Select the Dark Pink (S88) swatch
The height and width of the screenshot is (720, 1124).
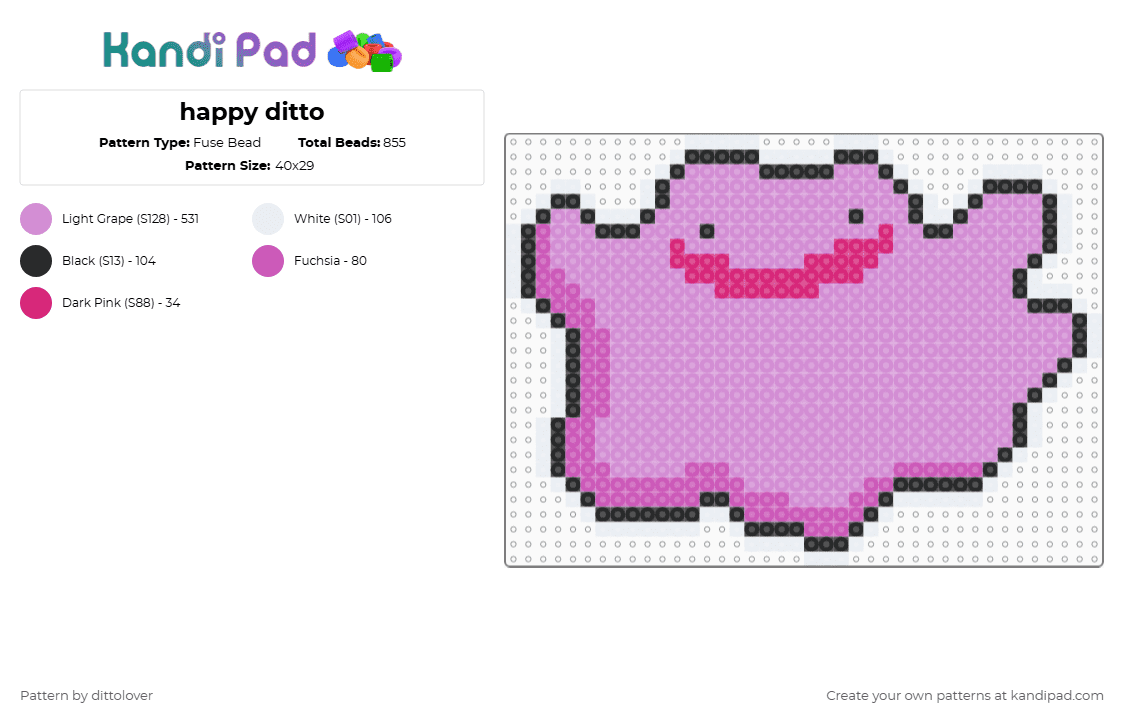coord(36,303)
